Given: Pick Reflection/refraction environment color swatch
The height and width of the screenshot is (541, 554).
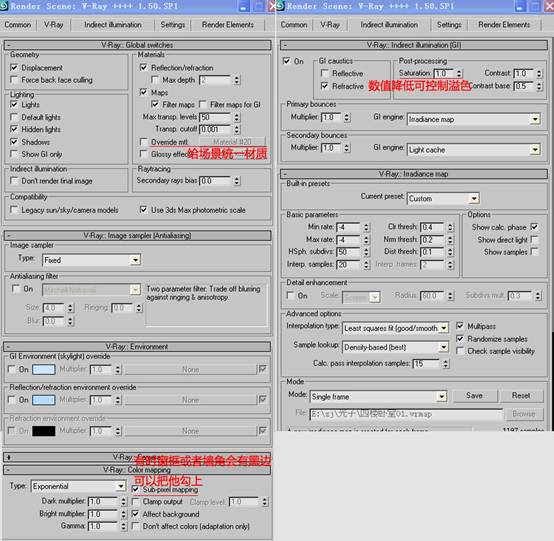Looking at the screenshot, I should 44,400.
